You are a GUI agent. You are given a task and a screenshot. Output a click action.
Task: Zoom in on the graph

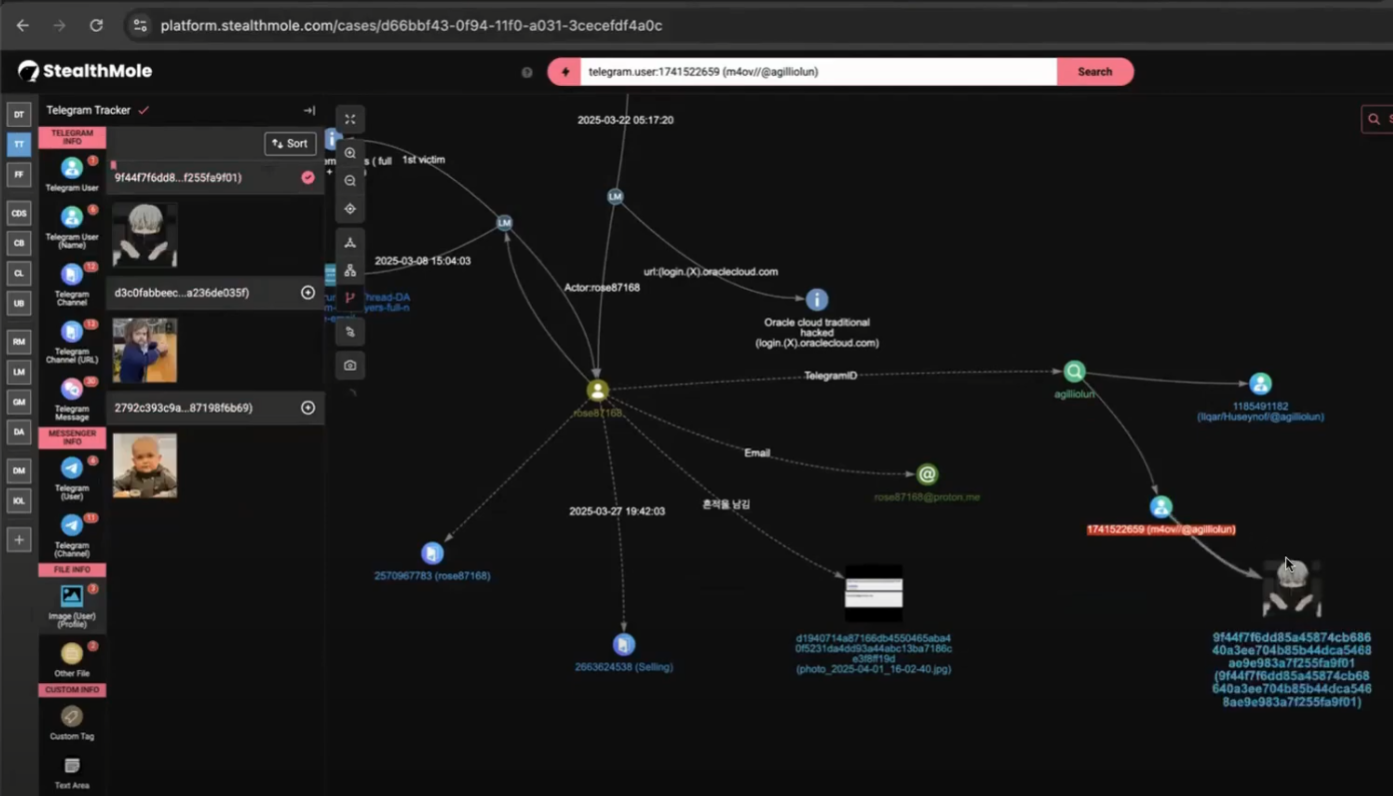click(x=350, y=153)
